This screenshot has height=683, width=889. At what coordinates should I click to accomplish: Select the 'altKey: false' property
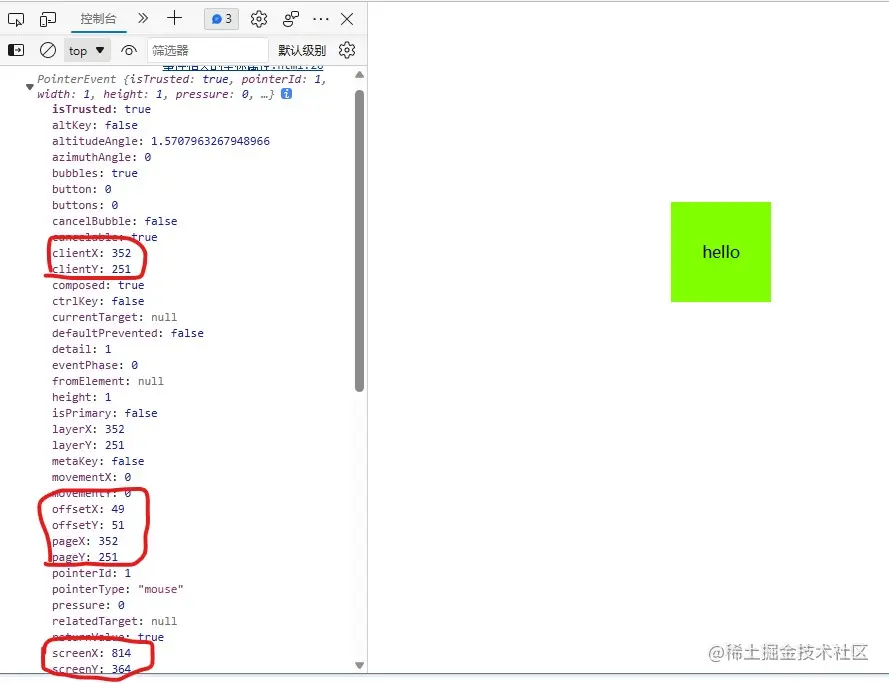tap(95, 125)
